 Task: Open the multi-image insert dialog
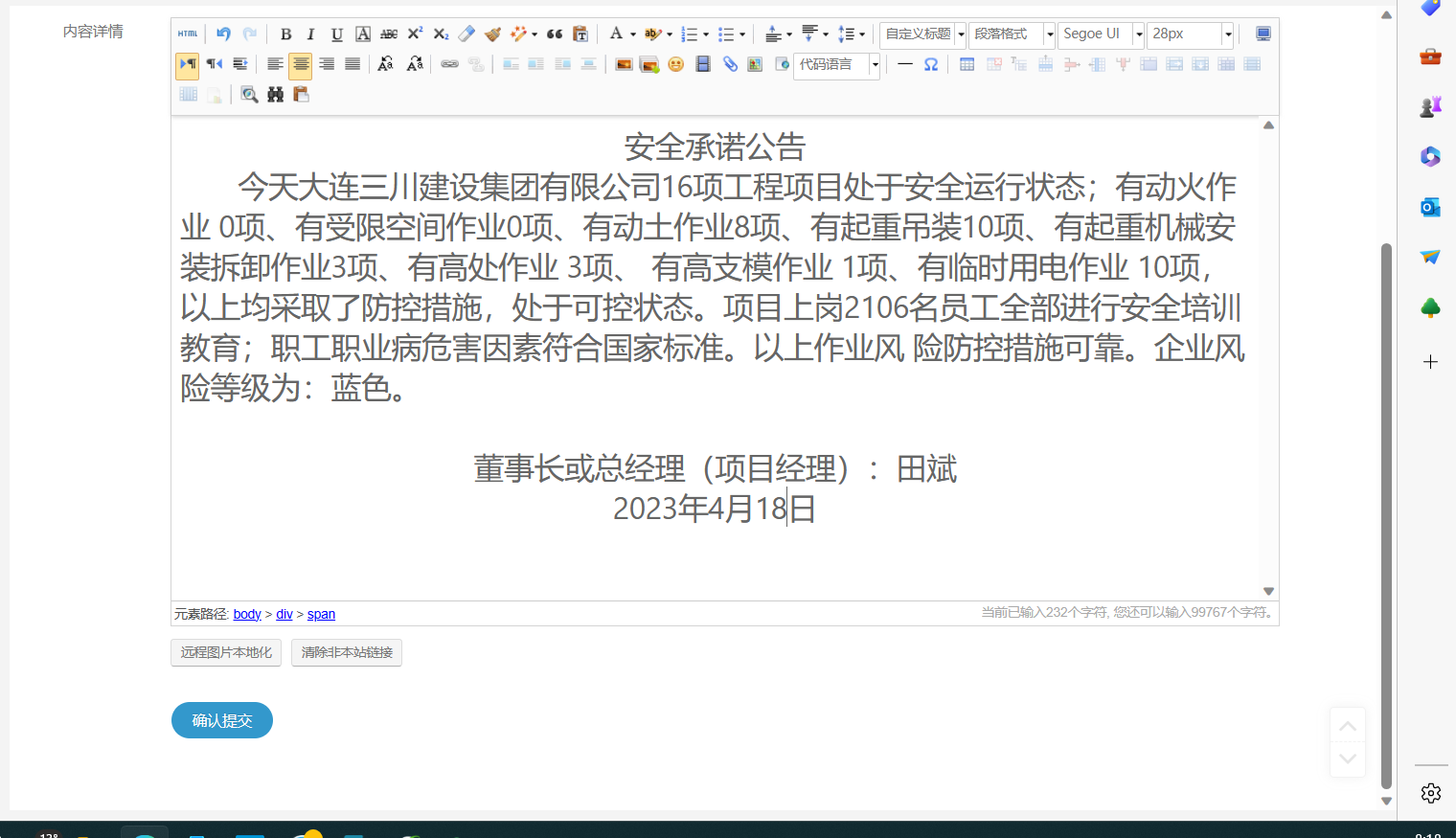coord(649,64)
